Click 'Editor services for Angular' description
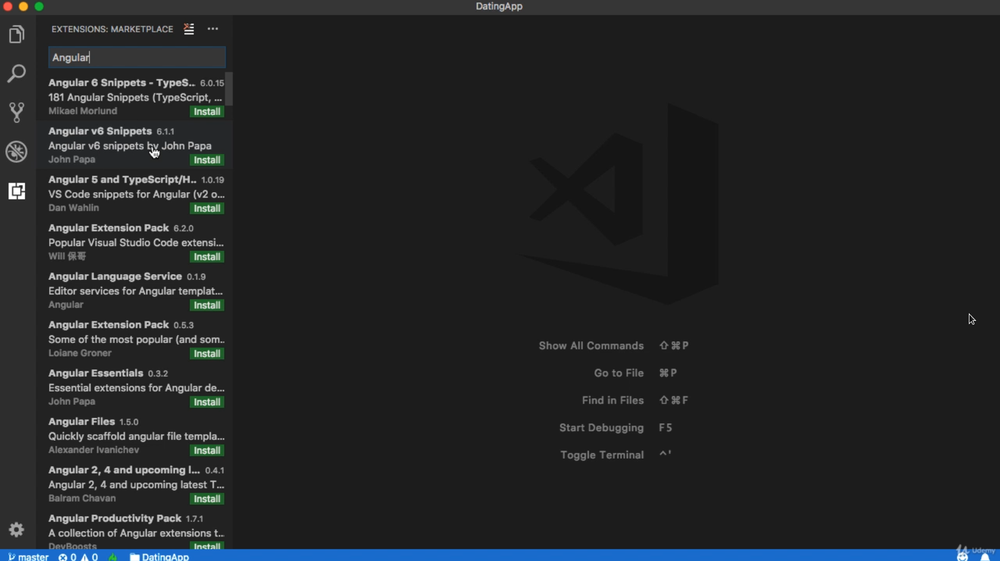 coord(135,291)
